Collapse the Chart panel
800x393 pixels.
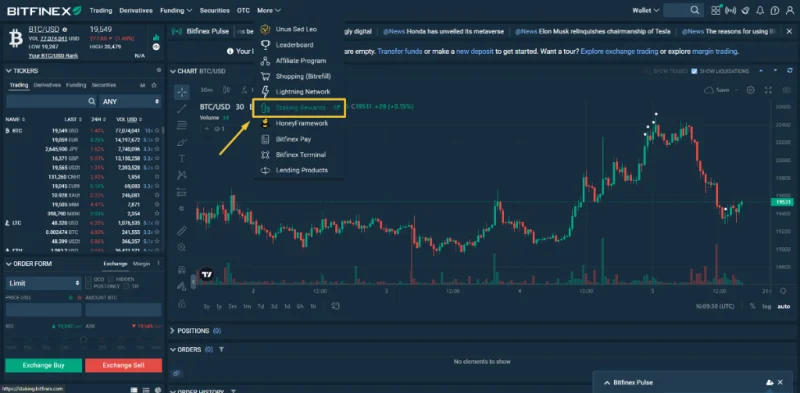tap(173, 71)
